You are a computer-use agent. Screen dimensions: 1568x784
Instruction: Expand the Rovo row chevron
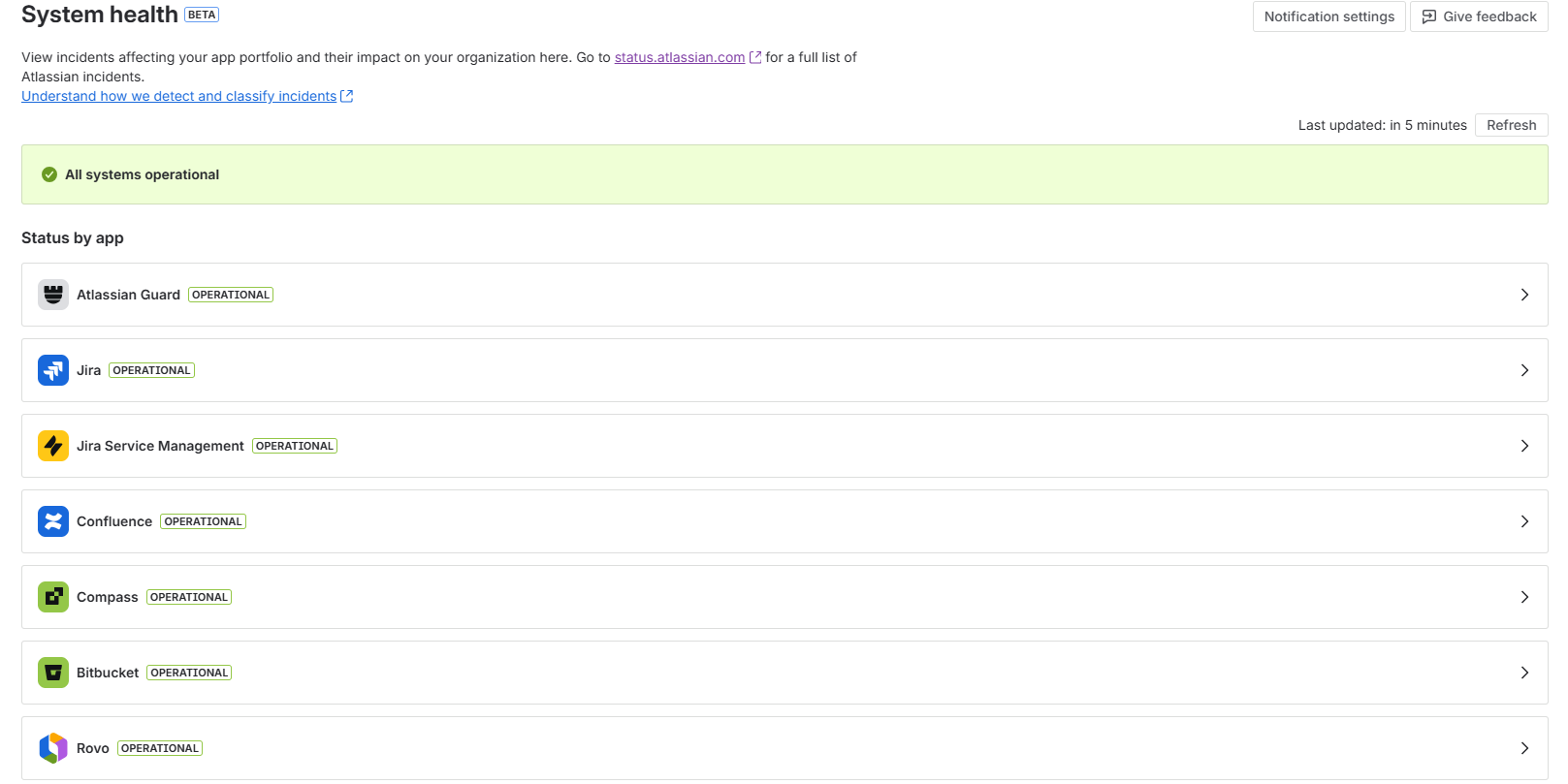[1524, 748]
